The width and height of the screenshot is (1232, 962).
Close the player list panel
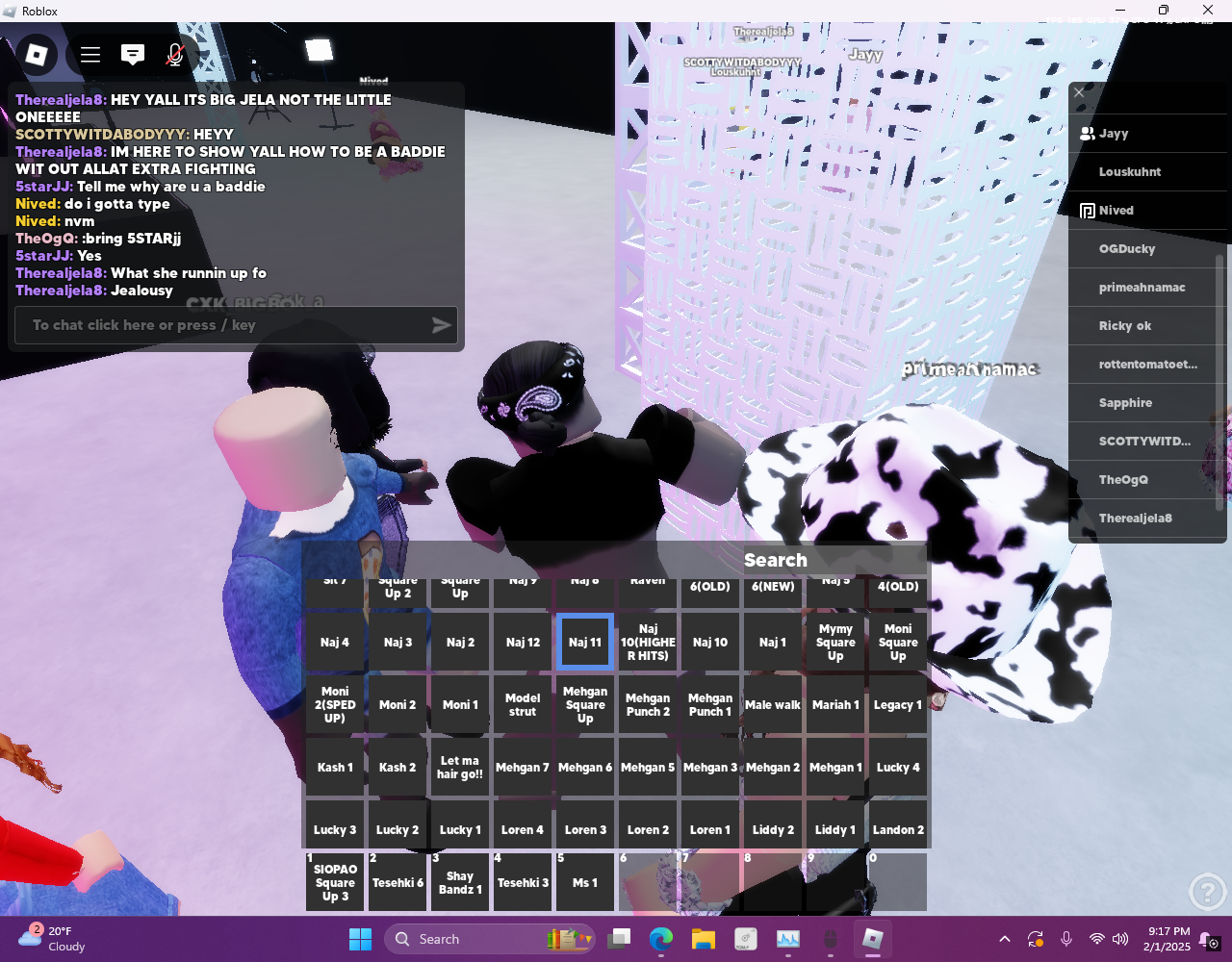(1079, 92)
